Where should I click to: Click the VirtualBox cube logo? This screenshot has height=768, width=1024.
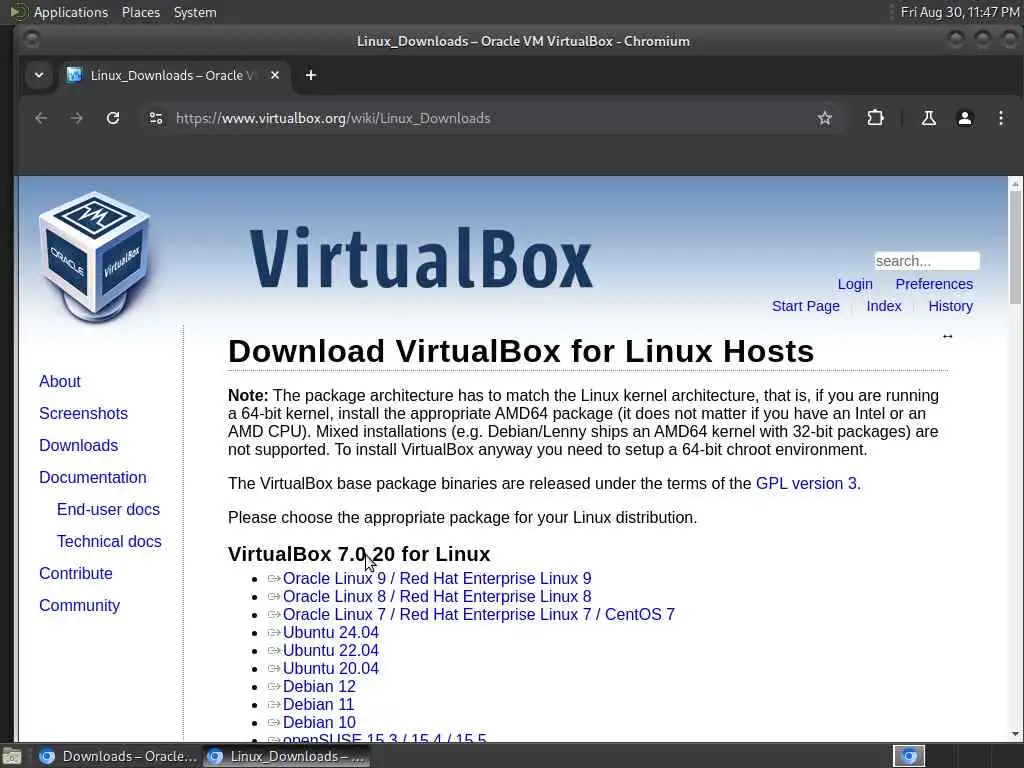click(x=95, y=257)
